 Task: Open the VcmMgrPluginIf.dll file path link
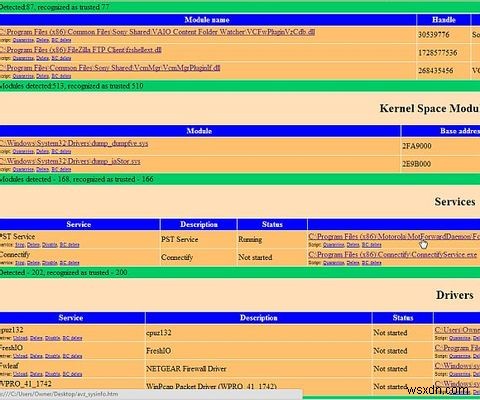(110, 68)
